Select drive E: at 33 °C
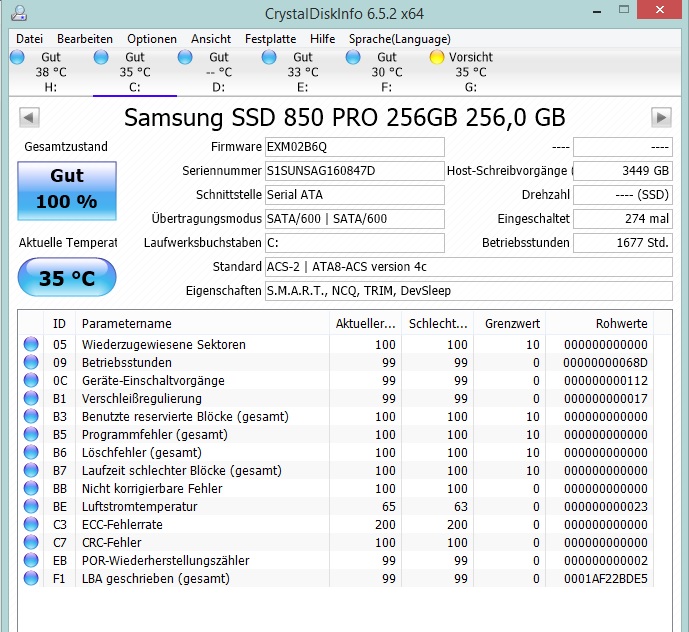Viewport: 689px width, 632px height. [x=303, y=72]
